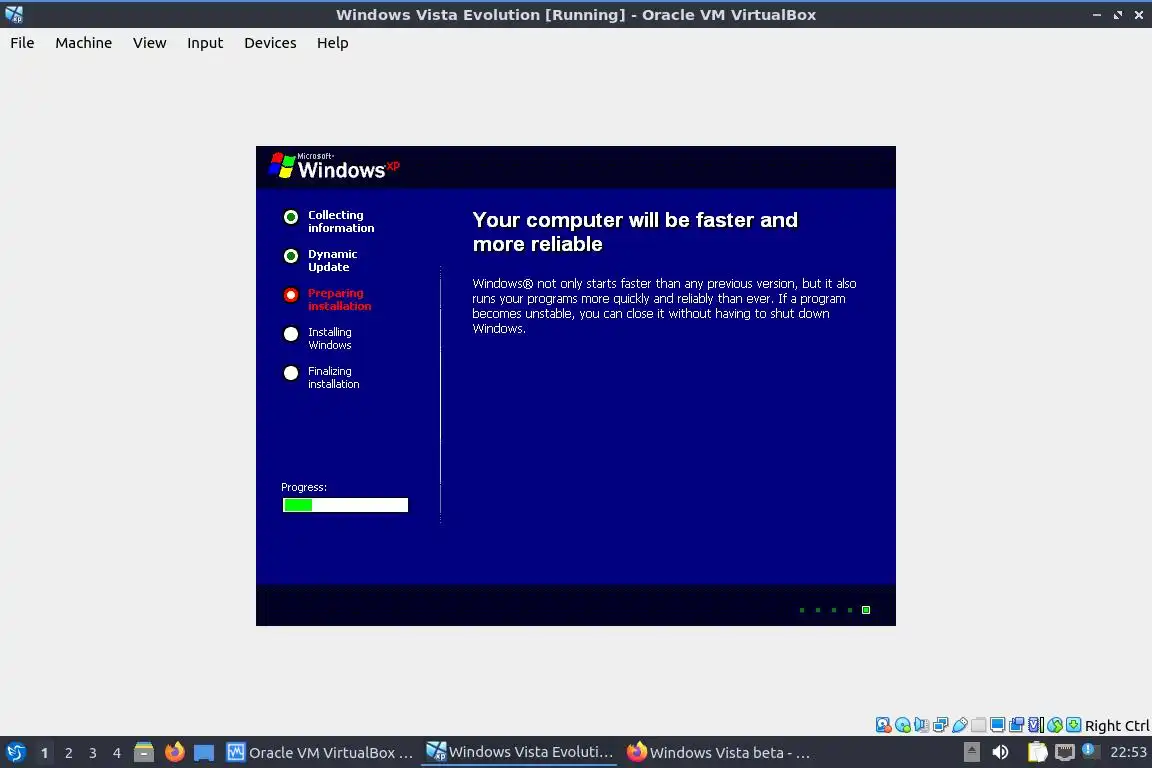Click the 'Your computer will be faster' heading
1152x768 pixels.
tap(635, 232)
